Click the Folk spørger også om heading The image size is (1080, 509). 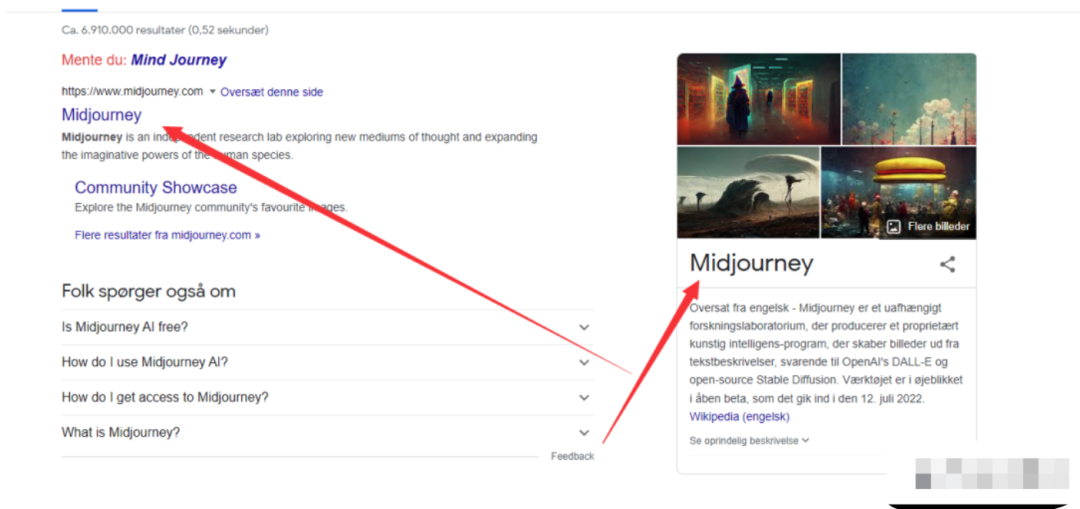[148, 291]
